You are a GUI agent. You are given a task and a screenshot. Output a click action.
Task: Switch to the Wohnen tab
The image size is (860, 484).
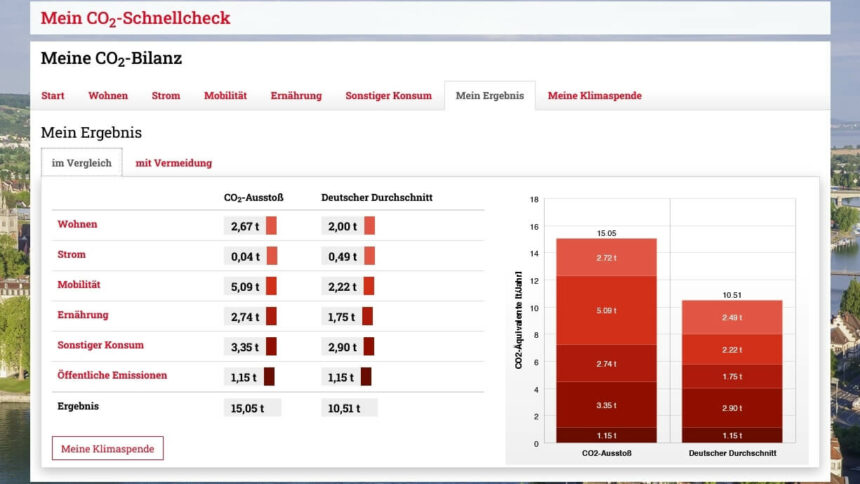point(108,95)
